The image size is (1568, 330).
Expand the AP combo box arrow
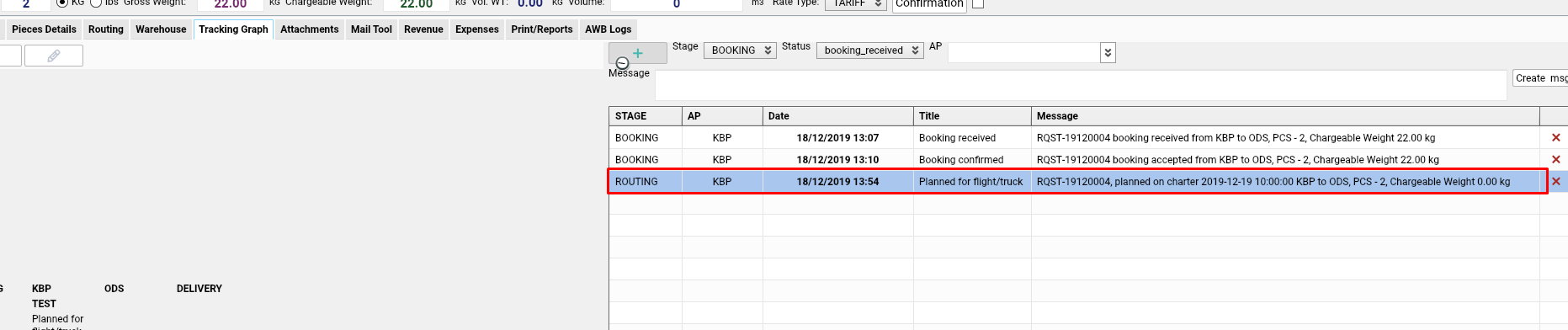[1108, 53]
